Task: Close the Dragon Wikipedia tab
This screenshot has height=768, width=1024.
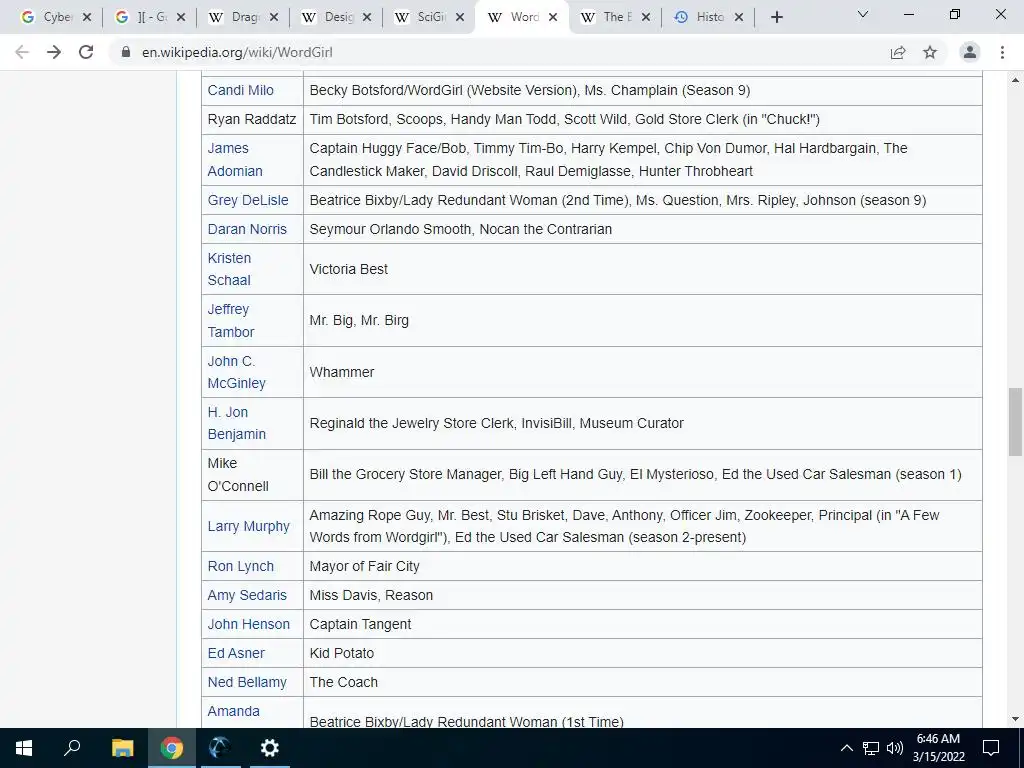Action: [x=274, y=18]
